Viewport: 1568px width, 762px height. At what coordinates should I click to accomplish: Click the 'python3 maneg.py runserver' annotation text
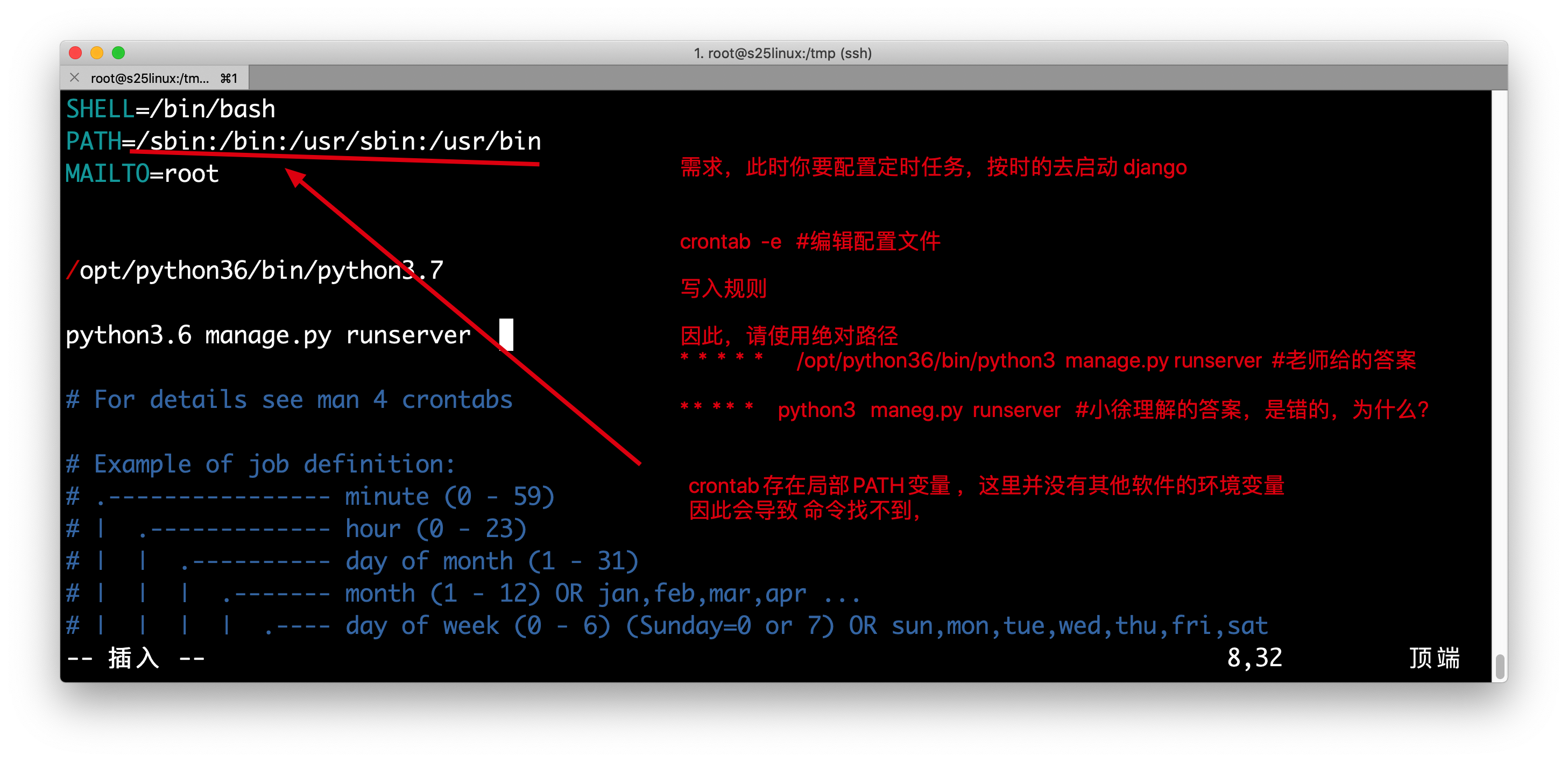point(919,410)
